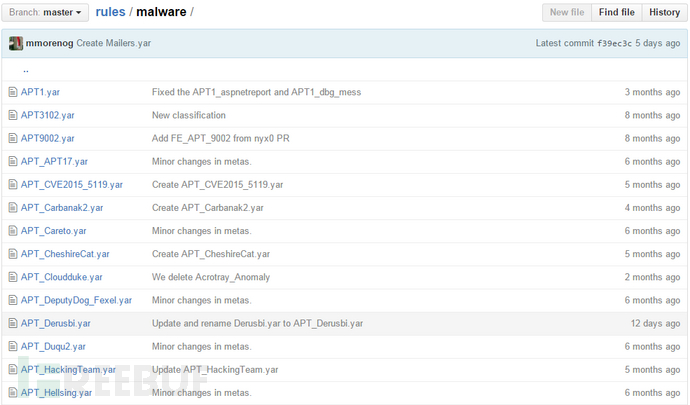Open the APT_Hellsing.yar file
690x405 pixels.
56,393
